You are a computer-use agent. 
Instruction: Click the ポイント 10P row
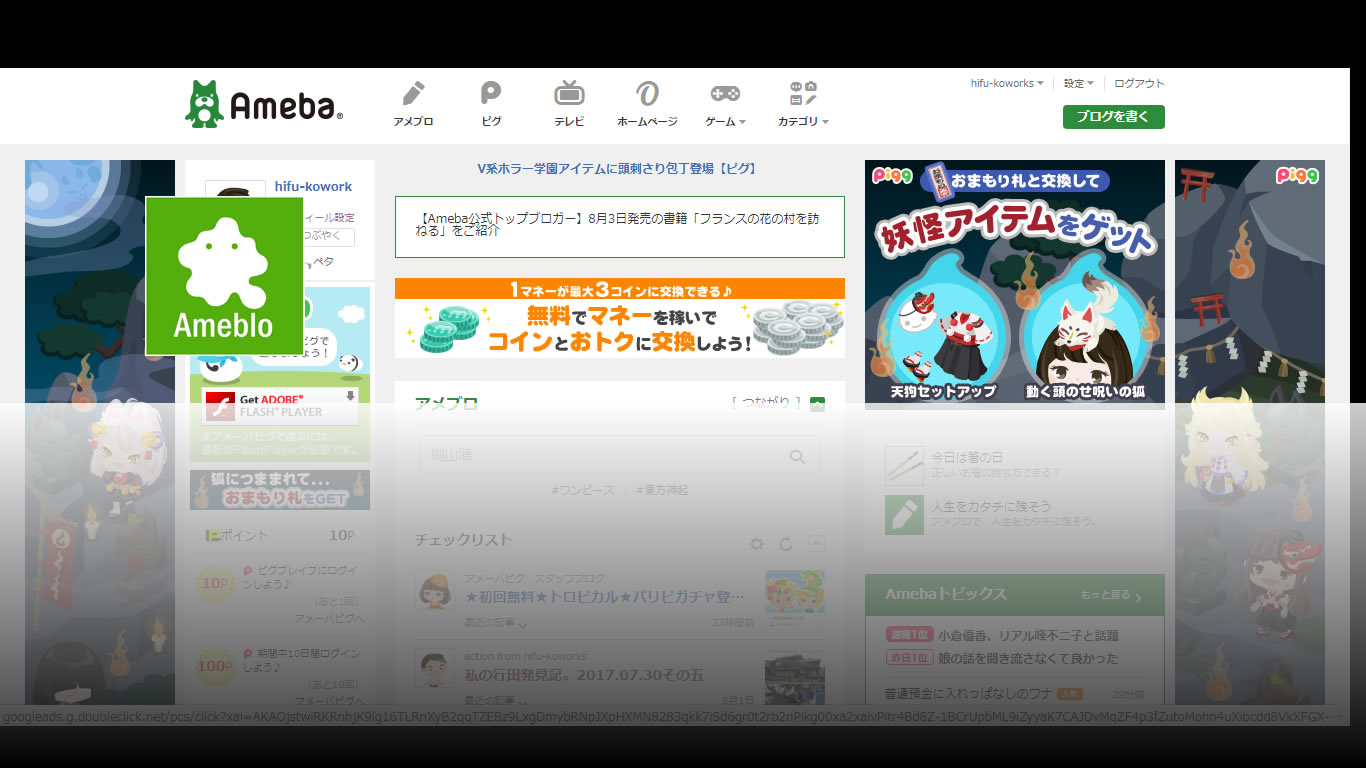[280, 535]
